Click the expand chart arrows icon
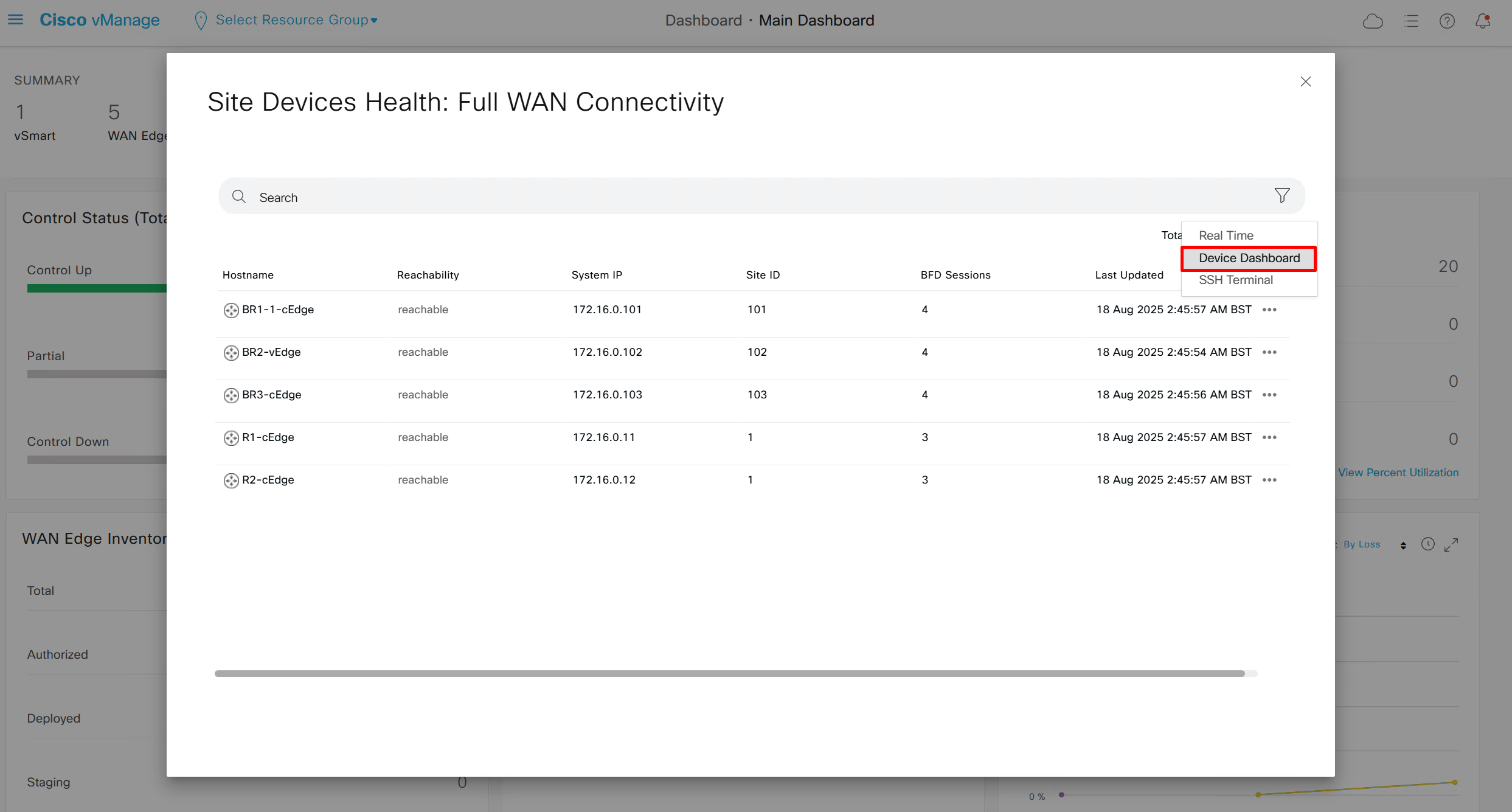Image resolution: width=1512 pixels, height=812 pixels. click(x=1451, y=545)
